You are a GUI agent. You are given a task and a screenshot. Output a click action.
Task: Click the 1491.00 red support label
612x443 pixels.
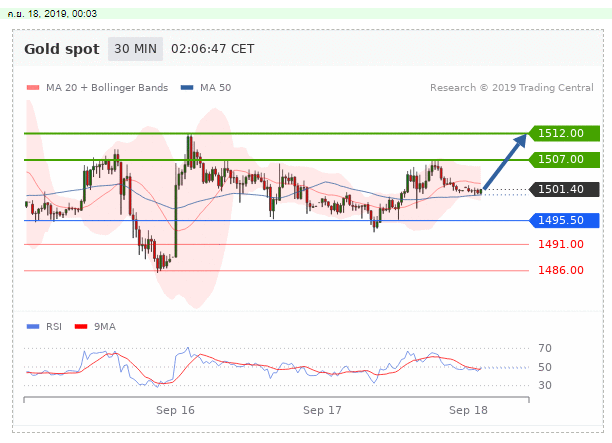561,245
